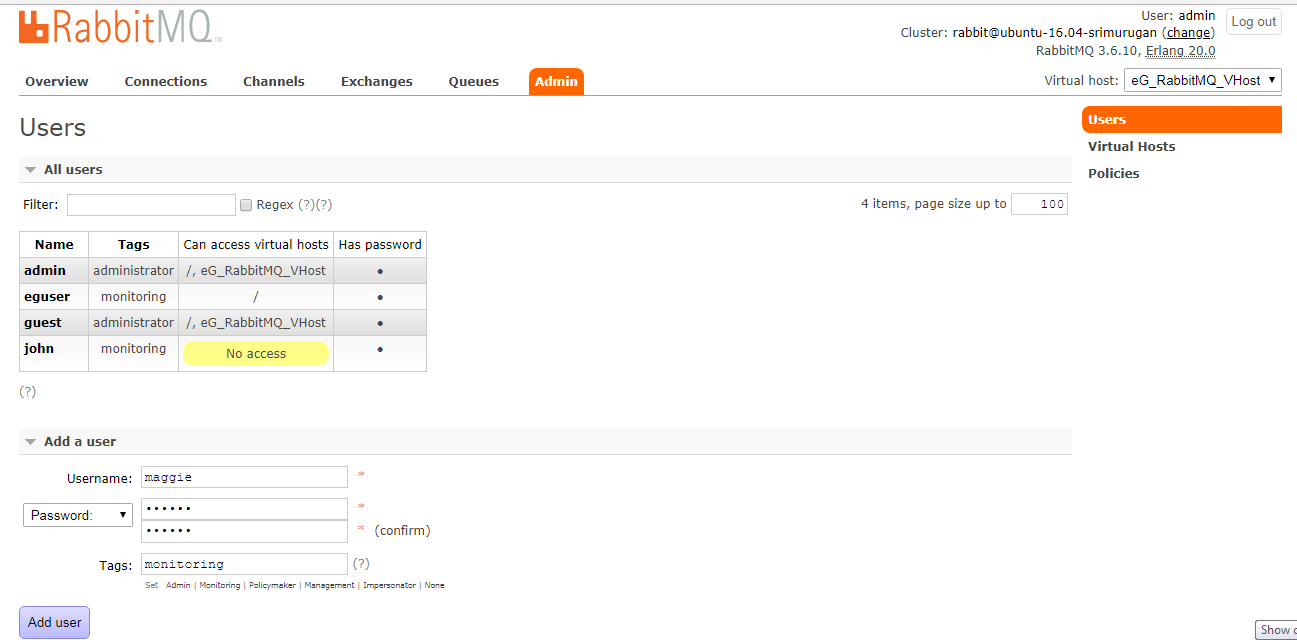Sort users by Name column
Viewport: 1297px width, 640px height.
pos(54,245)
